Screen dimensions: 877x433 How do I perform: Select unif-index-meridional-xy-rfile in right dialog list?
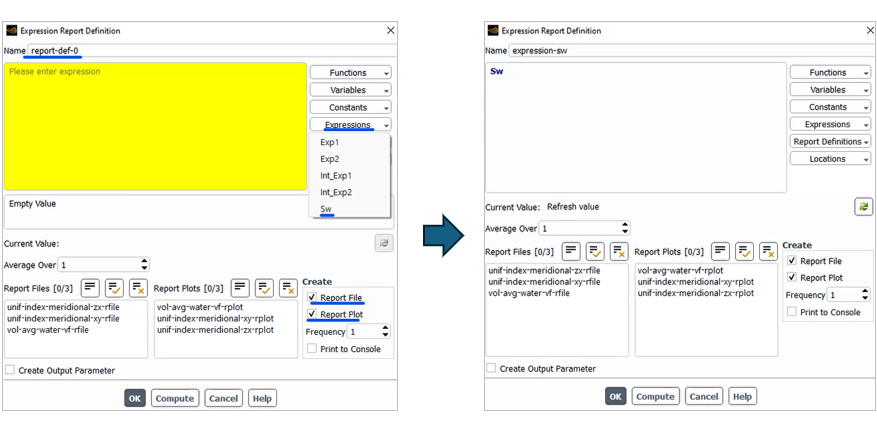click(x=544, y=281)
